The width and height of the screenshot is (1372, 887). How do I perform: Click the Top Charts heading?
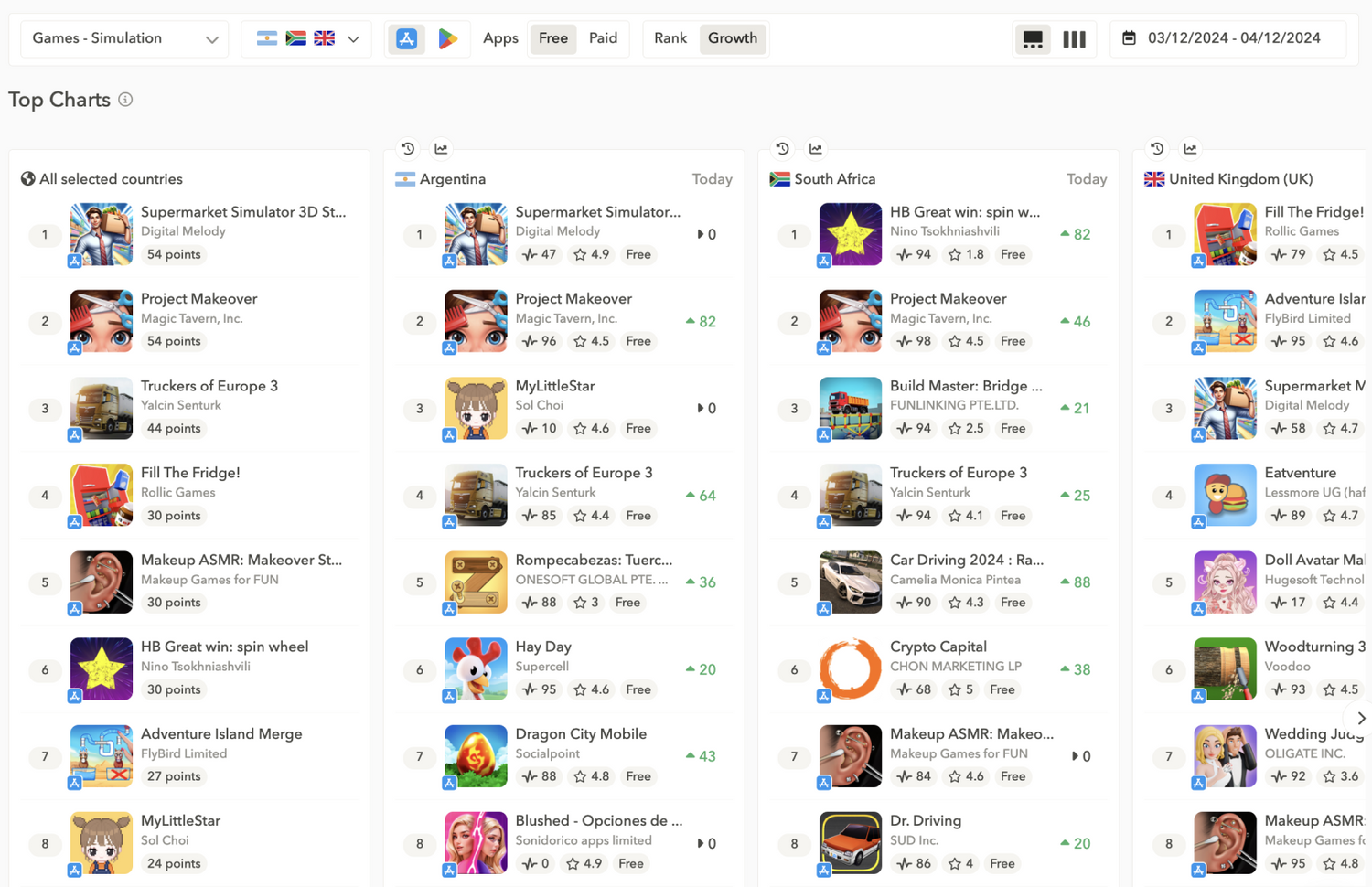click(59, 100)
